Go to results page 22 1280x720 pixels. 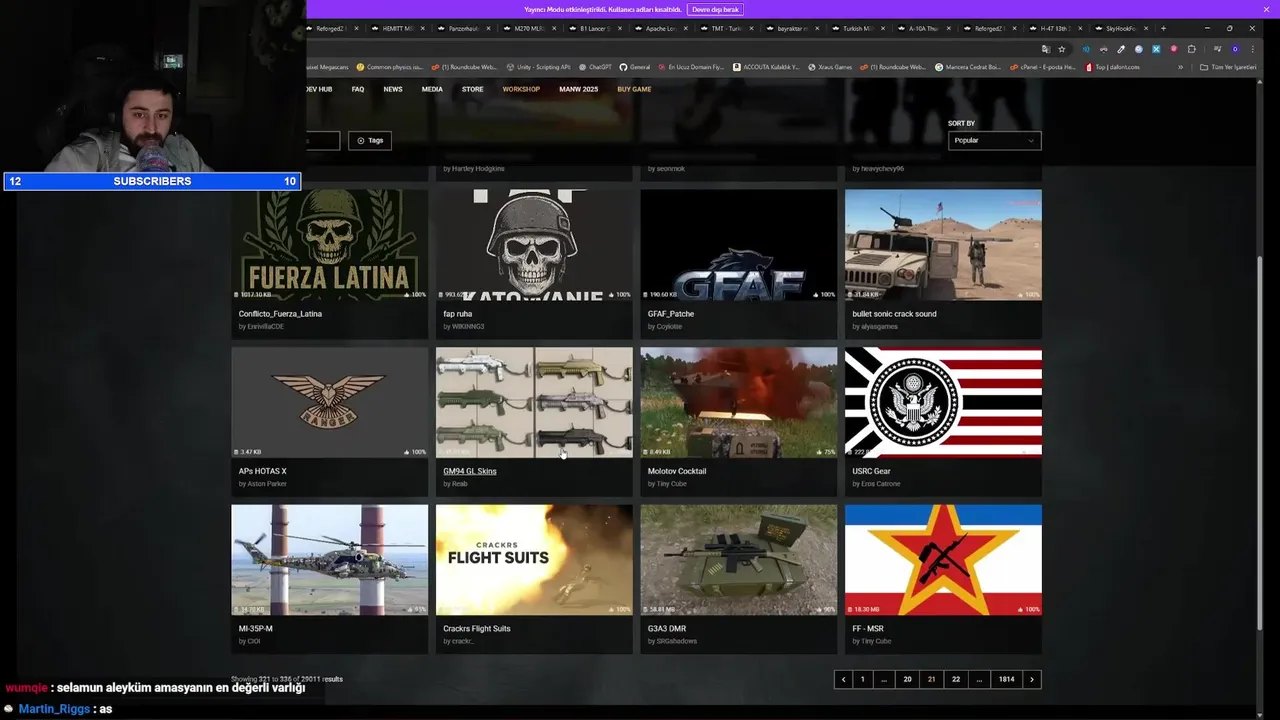956,679
